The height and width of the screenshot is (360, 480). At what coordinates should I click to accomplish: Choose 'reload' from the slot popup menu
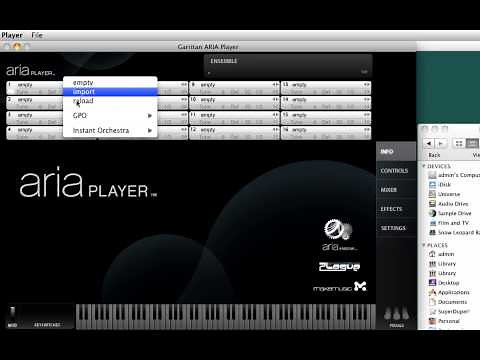tap(110, 101)
